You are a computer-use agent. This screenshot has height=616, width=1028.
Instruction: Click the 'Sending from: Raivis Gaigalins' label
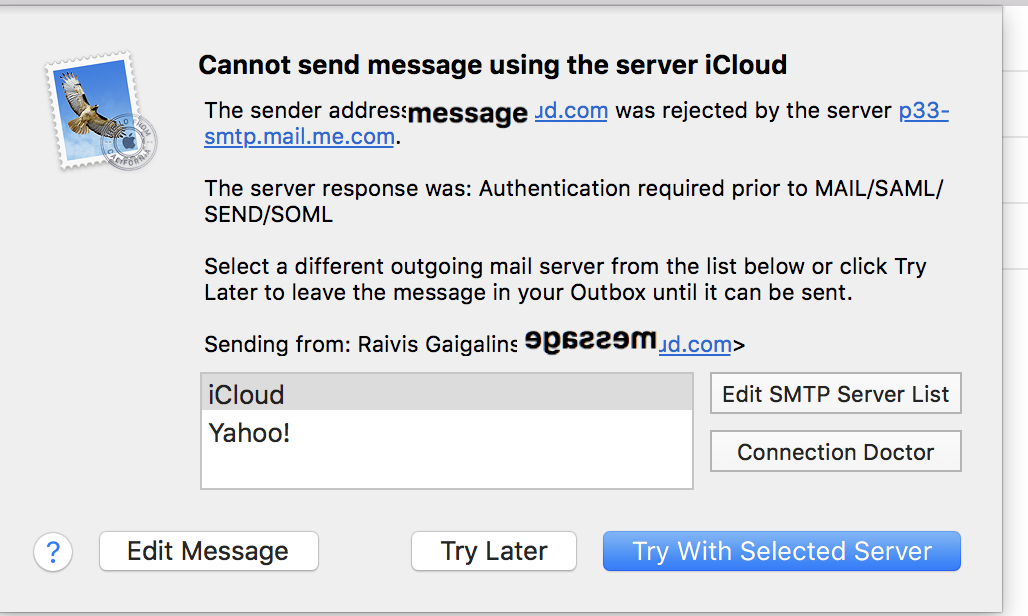360,345
